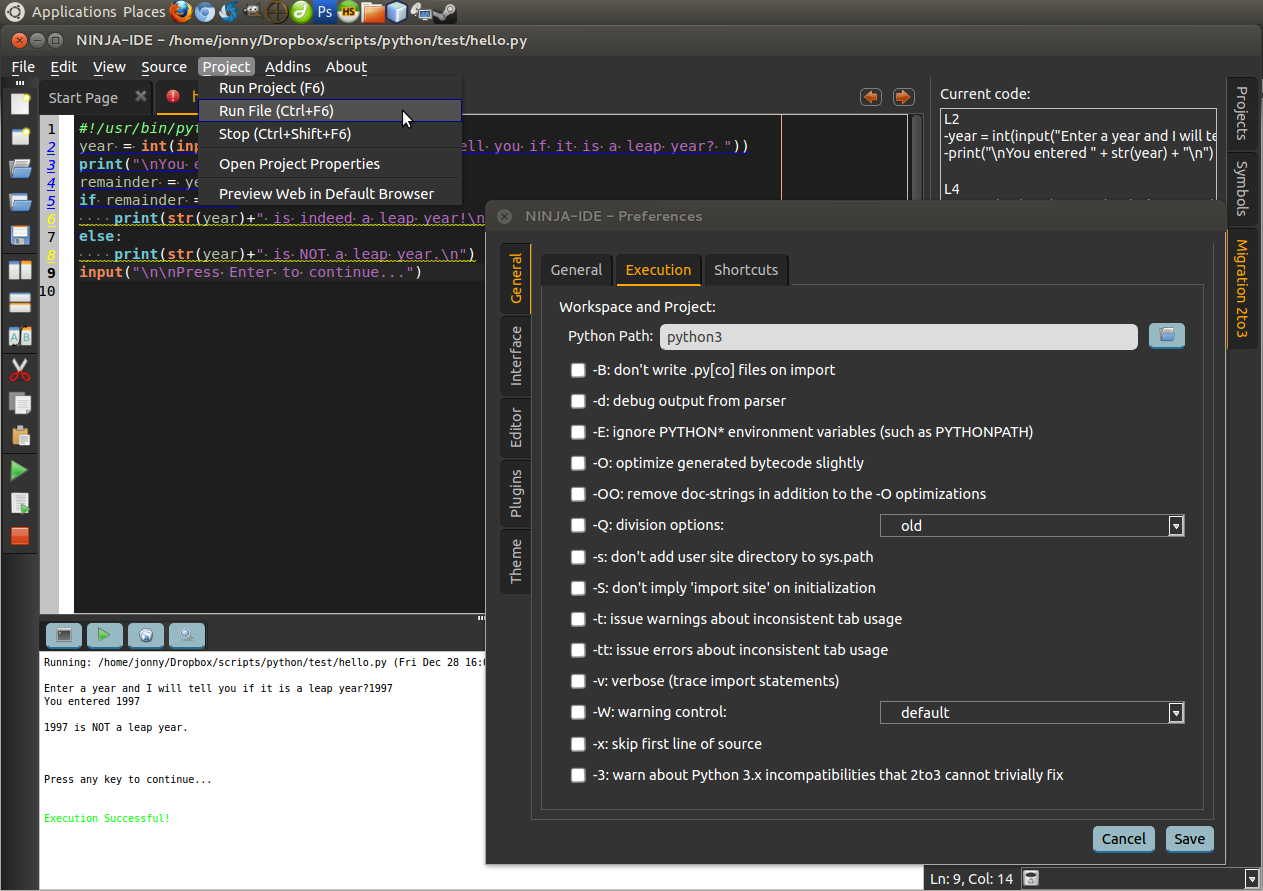
Task: Run project with green play icon in left toolbar
Action: [x=20, y=470]
